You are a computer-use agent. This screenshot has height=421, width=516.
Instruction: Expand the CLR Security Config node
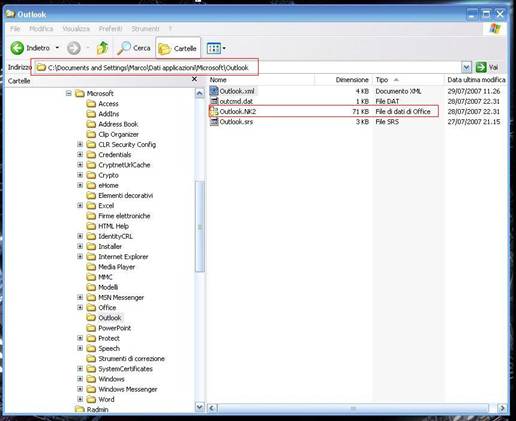[80, 144]
